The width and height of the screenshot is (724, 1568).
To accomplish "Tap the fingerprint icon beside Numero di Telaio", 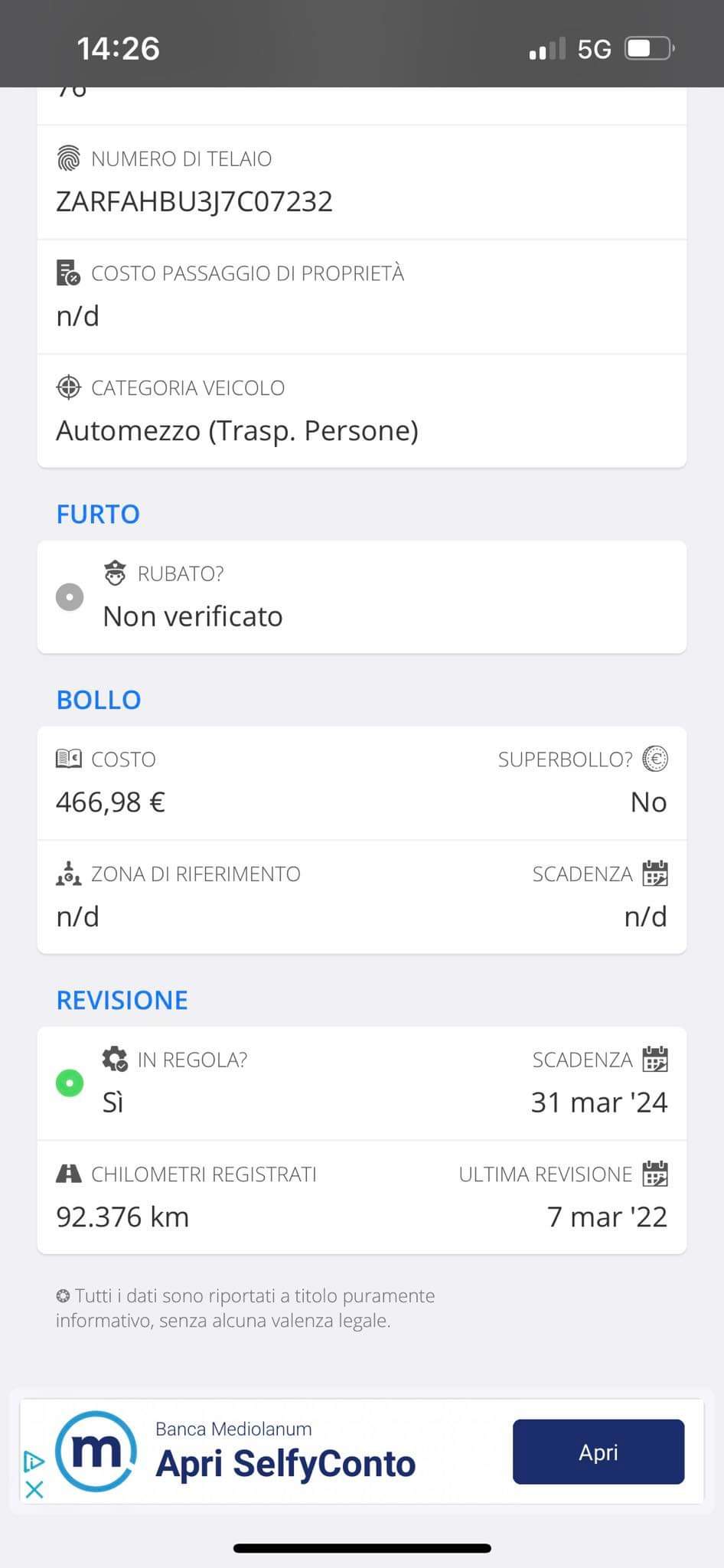I will pos(69,158).
